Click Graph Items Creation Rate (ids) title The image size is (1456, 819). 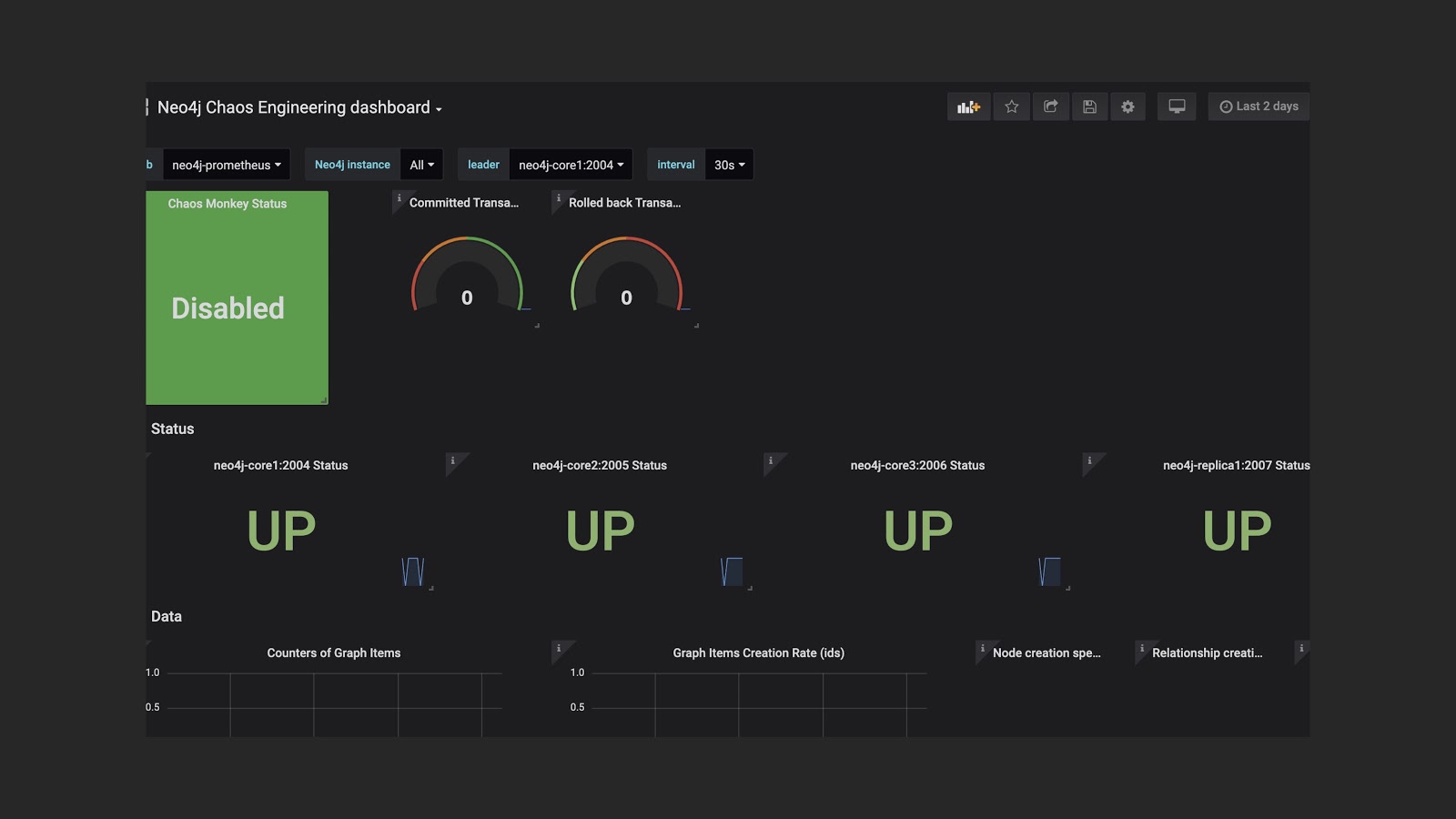click(759, 652)
